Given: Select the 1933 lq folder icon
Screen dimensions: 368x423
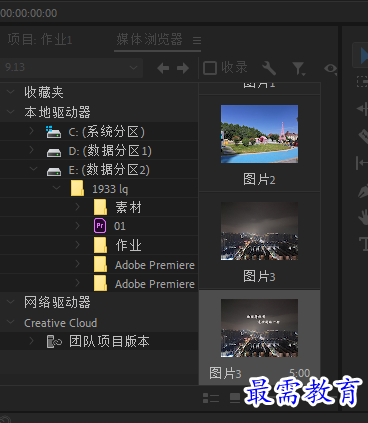Looking at the screenshot, I should pyautogui.click(x=77, y=188).
